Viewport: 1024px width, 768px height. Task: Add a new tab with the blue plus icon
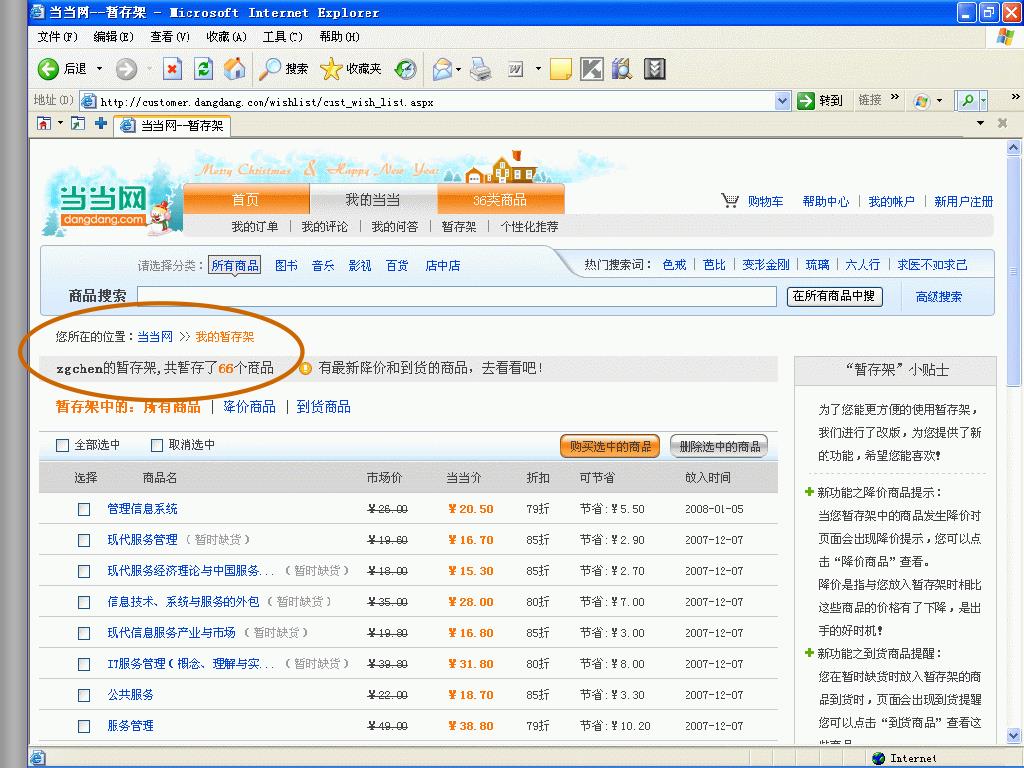click(x=101, y=123)
